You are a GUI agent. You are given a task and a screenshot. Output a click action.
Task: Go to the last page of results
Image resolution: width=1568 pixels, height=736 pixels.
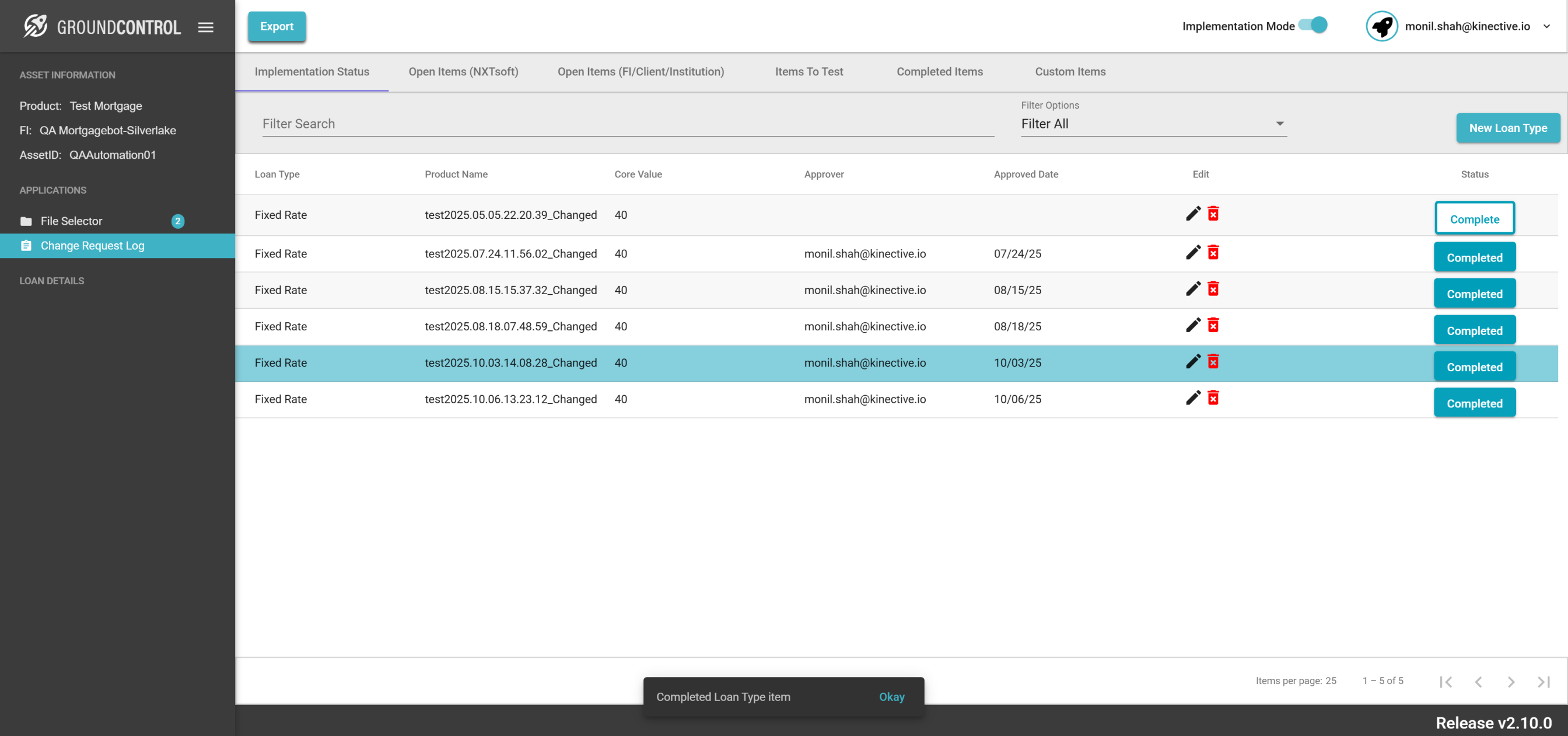(x=1543, y=681)
